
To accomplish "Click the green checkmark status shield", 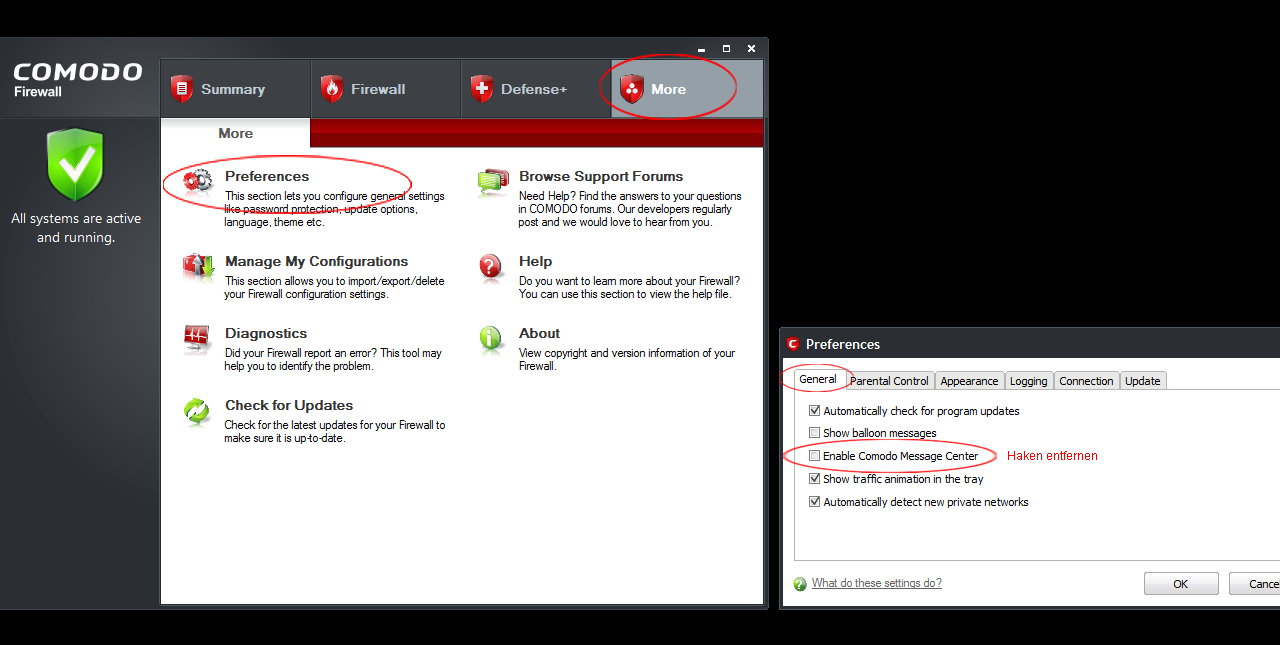I will click(x=76, y=164).
